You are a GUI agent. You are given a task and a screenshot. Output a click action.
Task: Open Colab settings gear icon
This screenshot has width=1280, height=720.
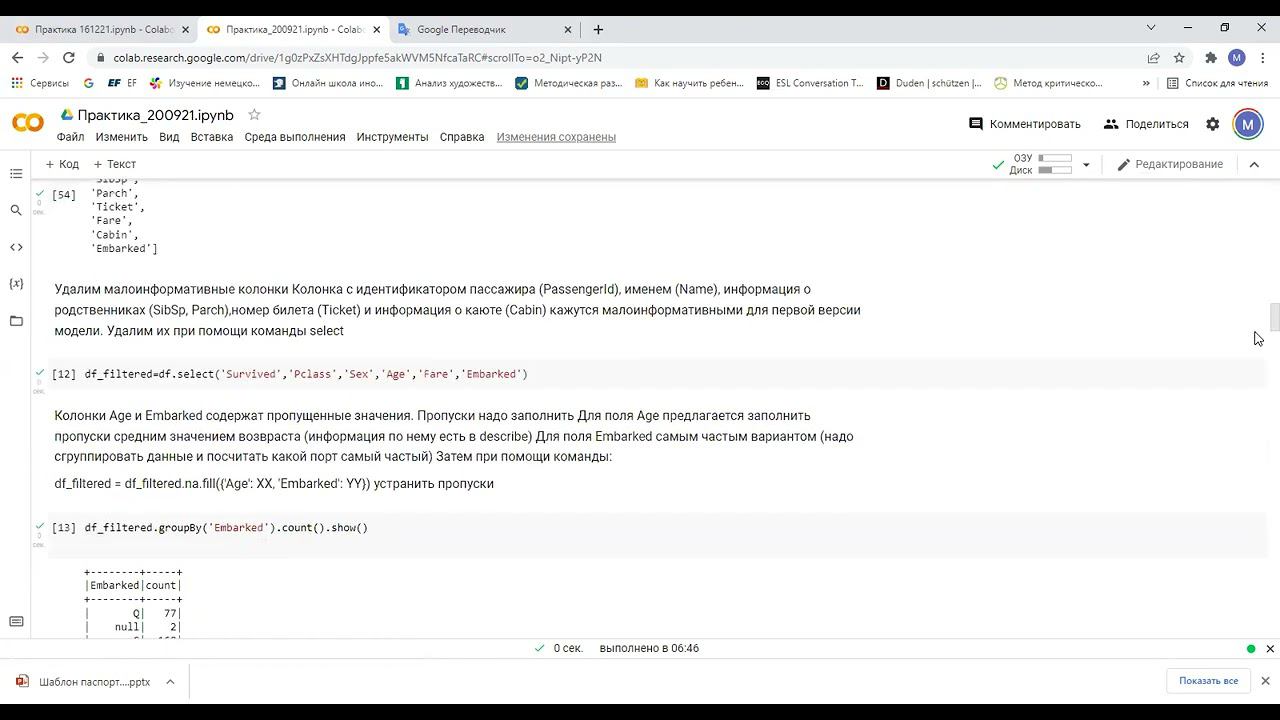[x=1212, y=124]
